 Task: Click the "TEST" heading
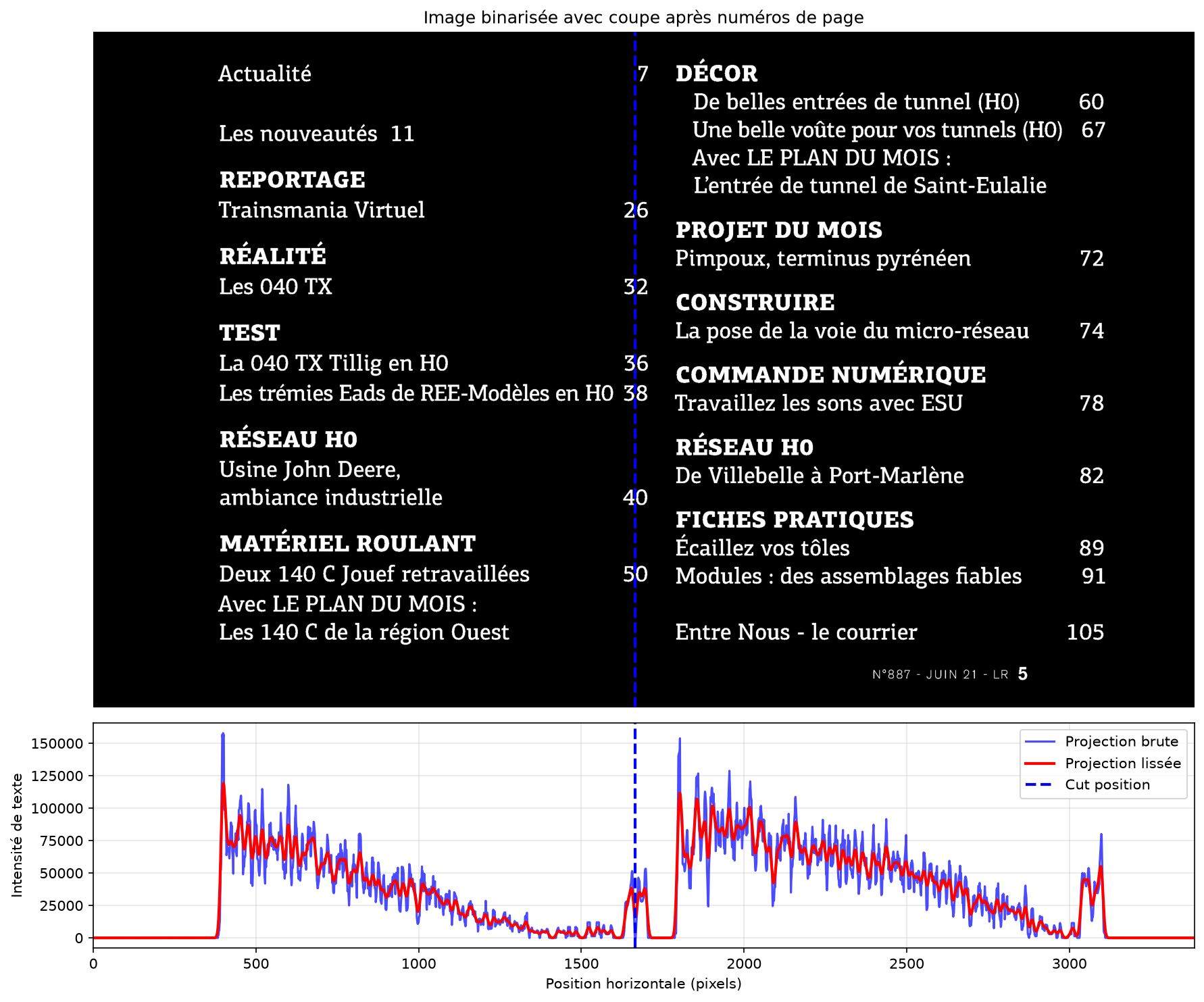(x=249, y=333)
